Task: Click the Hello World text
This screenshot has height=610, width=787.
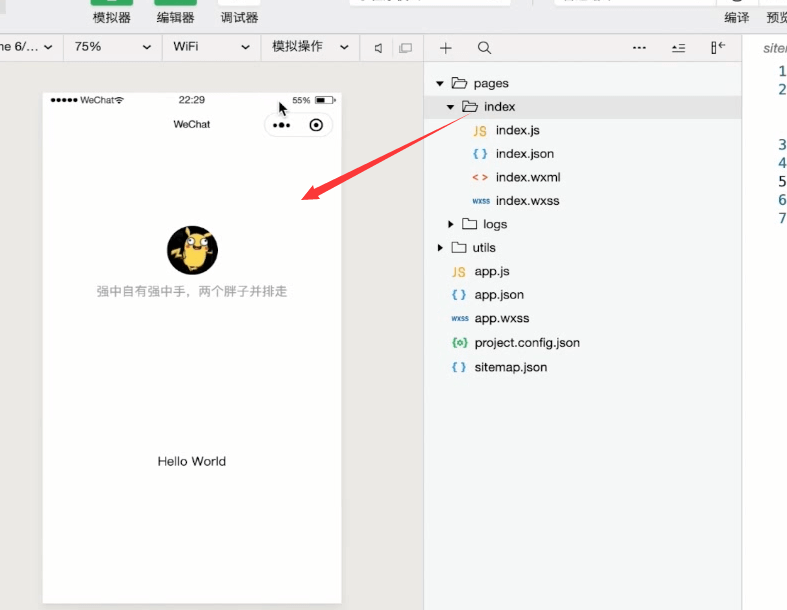Action: click(x=192, y=461)
